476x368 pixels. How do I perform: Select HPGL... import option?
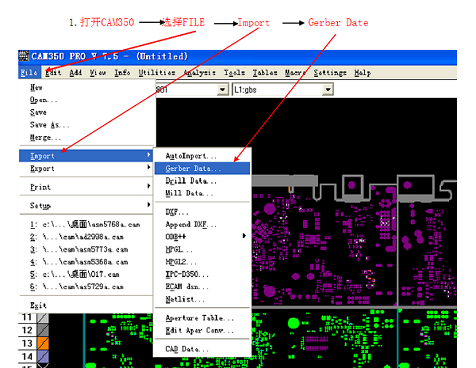tap(202, 249)
